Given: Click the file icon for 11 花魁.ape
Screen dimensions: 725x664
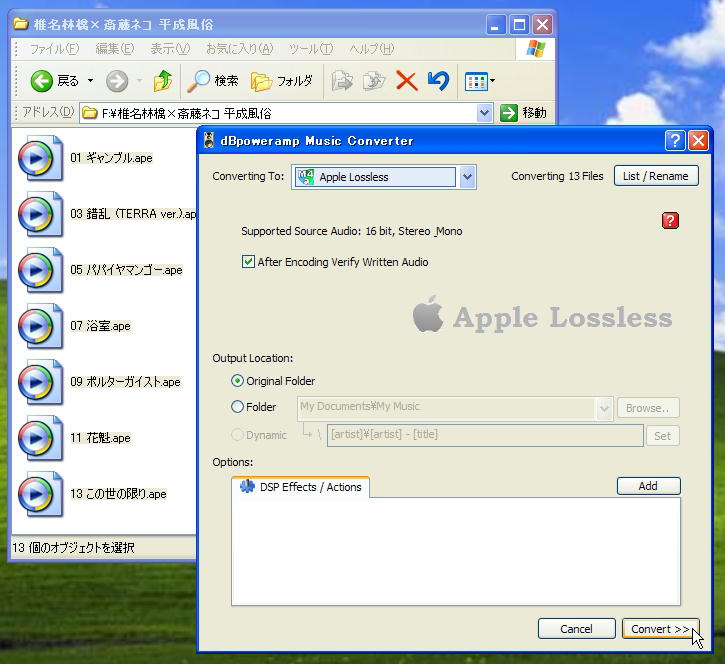Looking at the screenshot, I should [x=41, y=438].
